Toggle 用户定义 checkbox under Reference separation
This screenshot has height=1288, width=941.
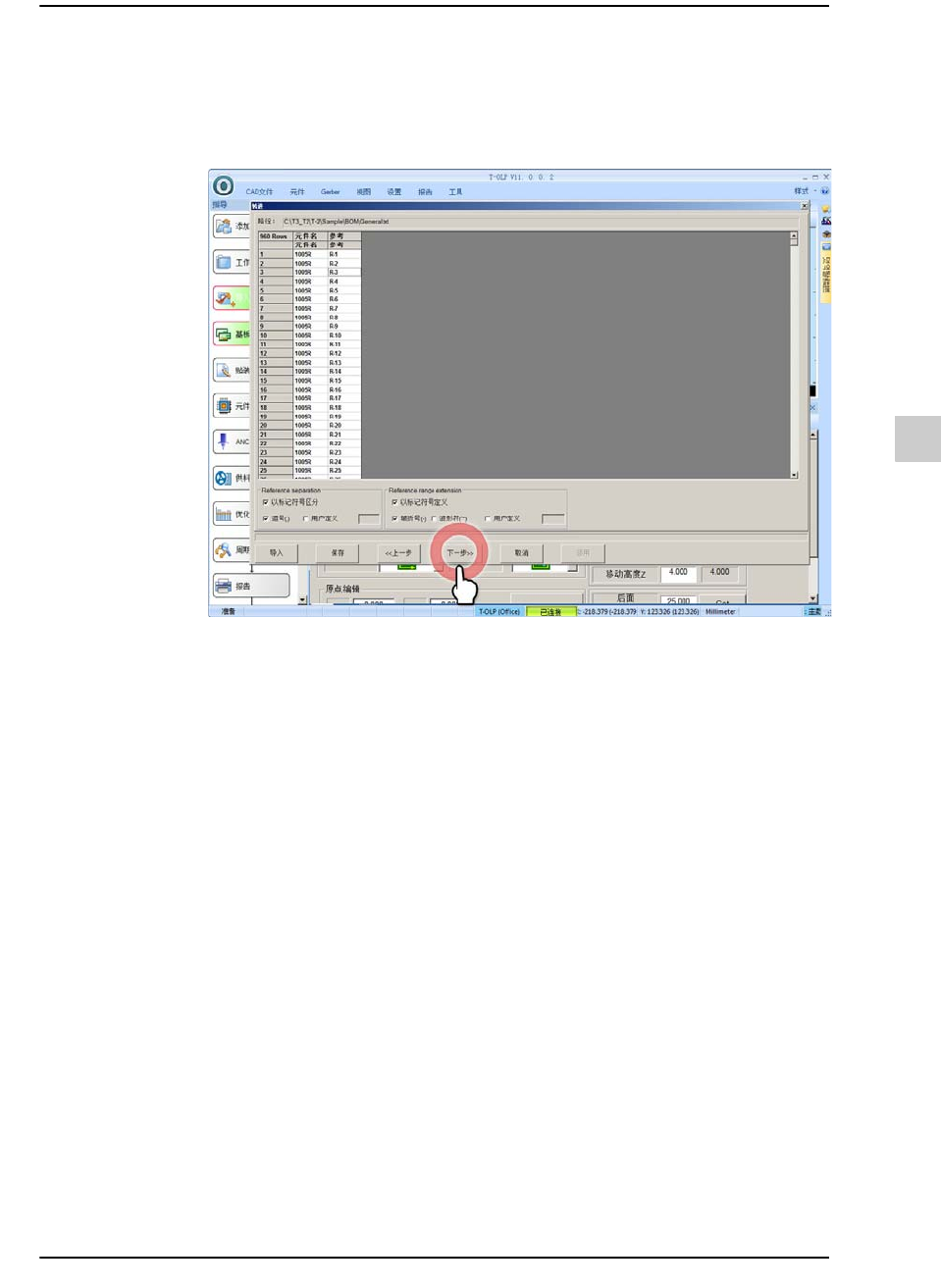pyautogui.click(x=306, y=519)
